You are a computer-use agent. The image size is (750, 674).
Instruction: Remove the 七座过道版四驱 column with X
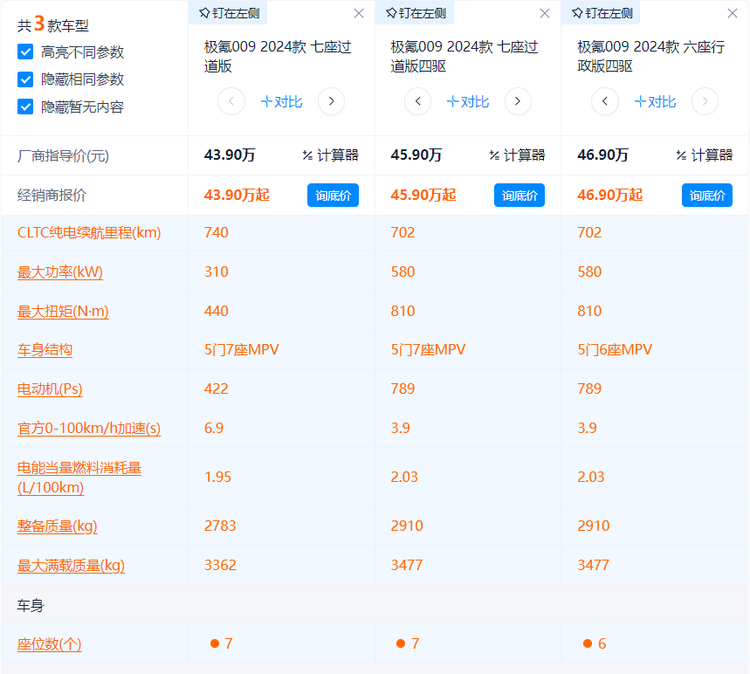[x=545, y=14]
